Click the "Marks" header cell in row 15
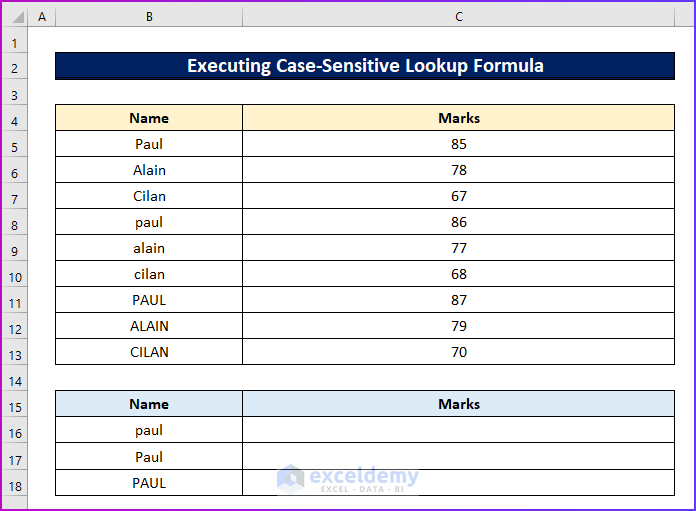This screenshot has width=696, height=511. click(459, 404)
